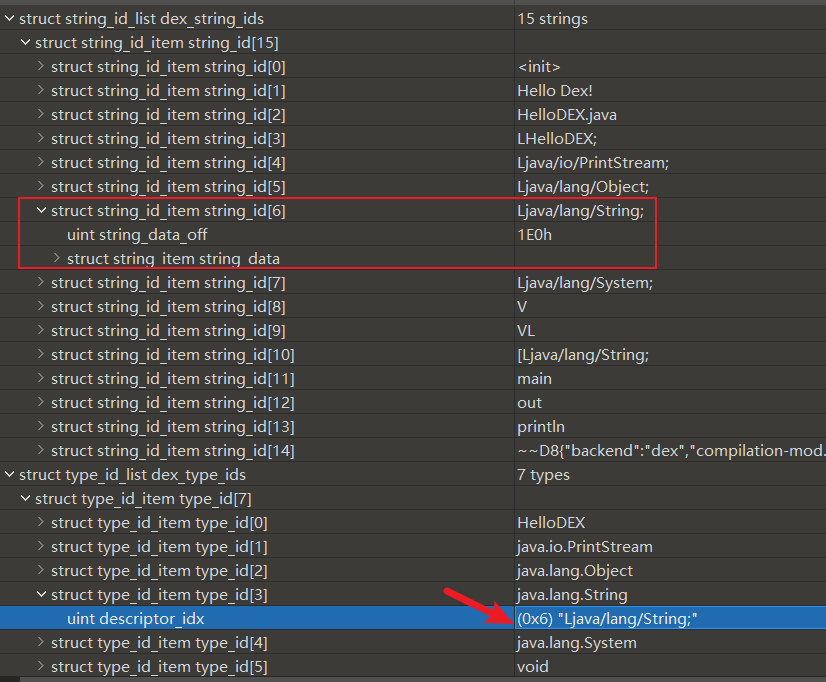This screenshot has height=682, width=826.
Task: Expand string_id[3] node
Action: pos(41,138)
